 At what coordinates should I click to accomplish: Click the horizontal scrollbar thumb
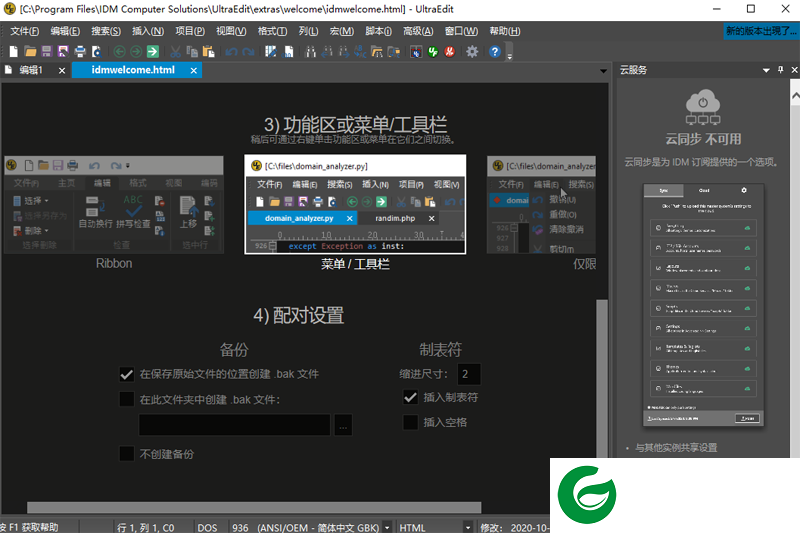pos(254,507)
